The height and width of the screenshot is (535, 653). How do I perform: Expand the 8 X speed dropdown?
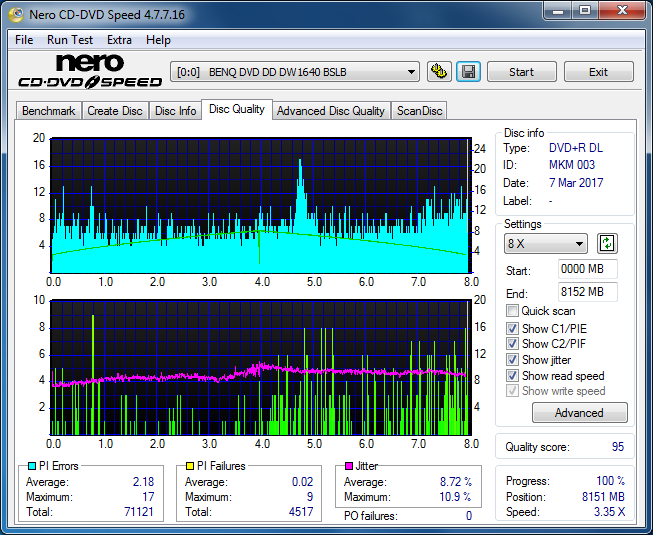point(546,244)
